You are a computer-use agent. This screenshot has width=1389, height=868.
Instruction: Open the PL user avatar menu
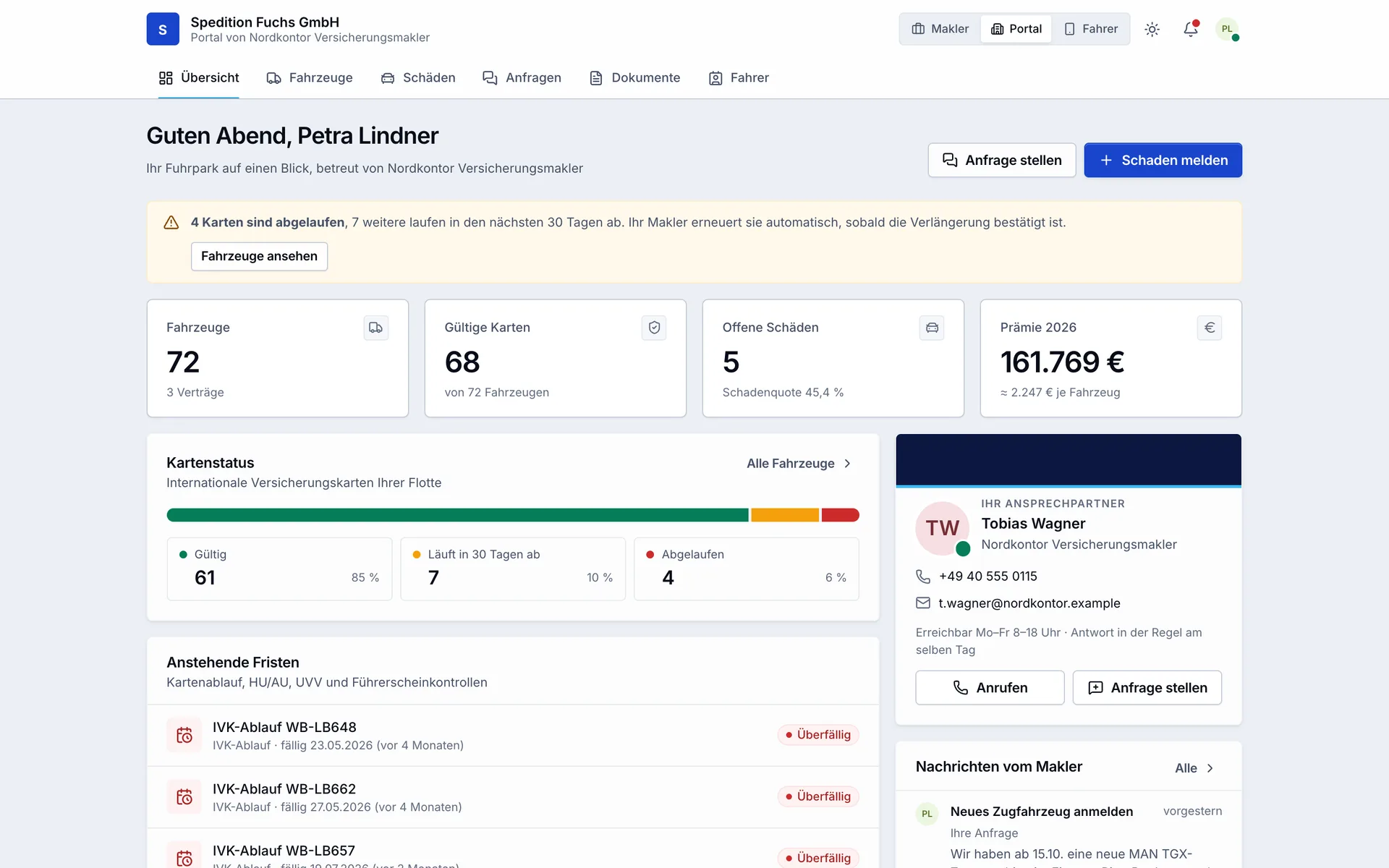click(1227, 29)
